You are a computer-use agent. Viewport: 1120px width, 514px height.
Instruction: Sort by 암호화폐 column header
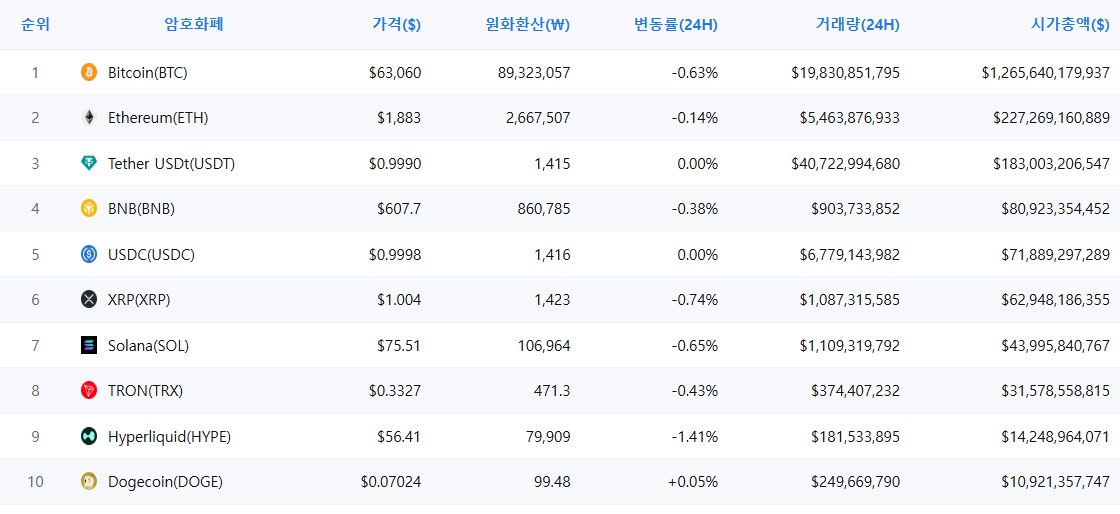[194, 25]
